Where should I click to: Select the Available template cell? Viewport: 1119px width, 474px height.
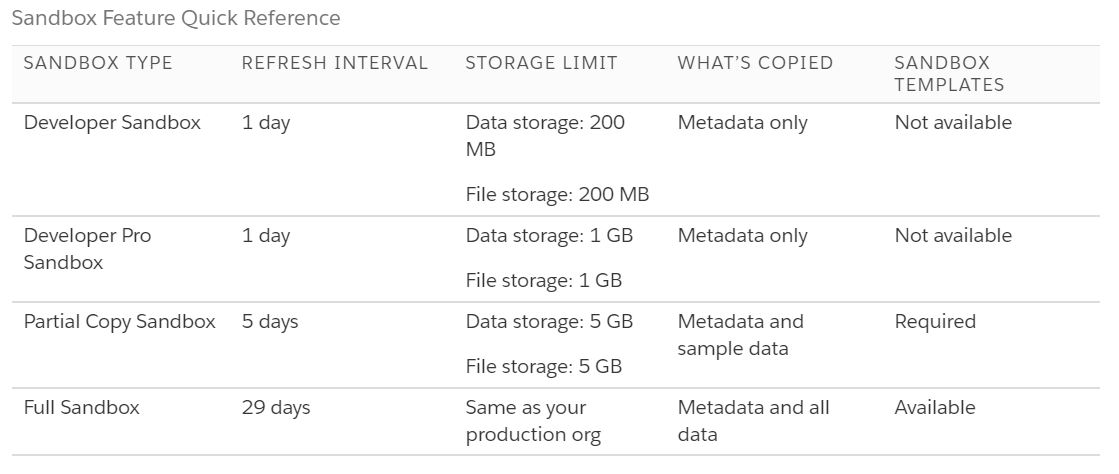935,408
